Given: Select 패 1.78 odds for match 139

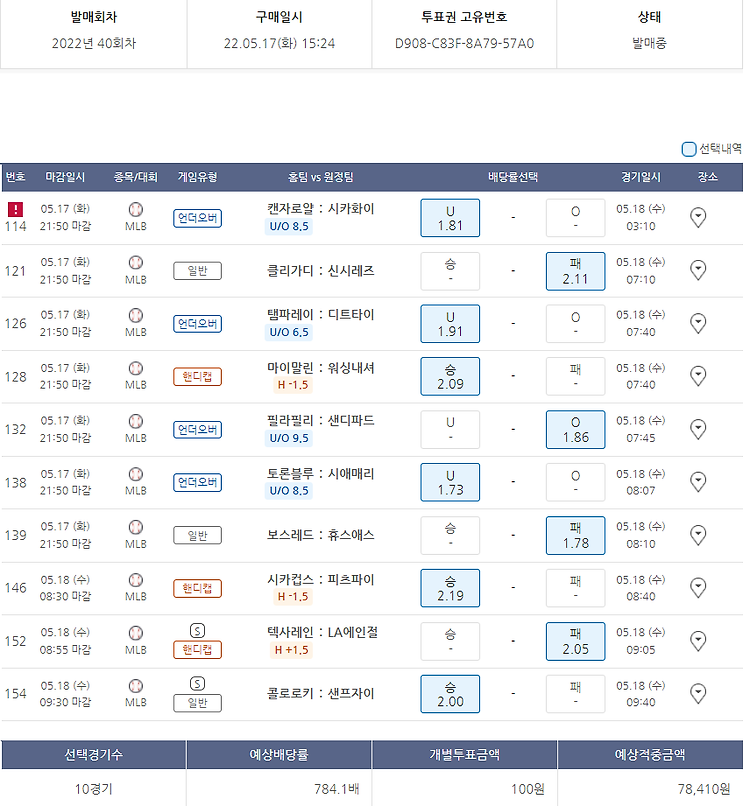Looking at the screenshot, I should coord(575,535).
